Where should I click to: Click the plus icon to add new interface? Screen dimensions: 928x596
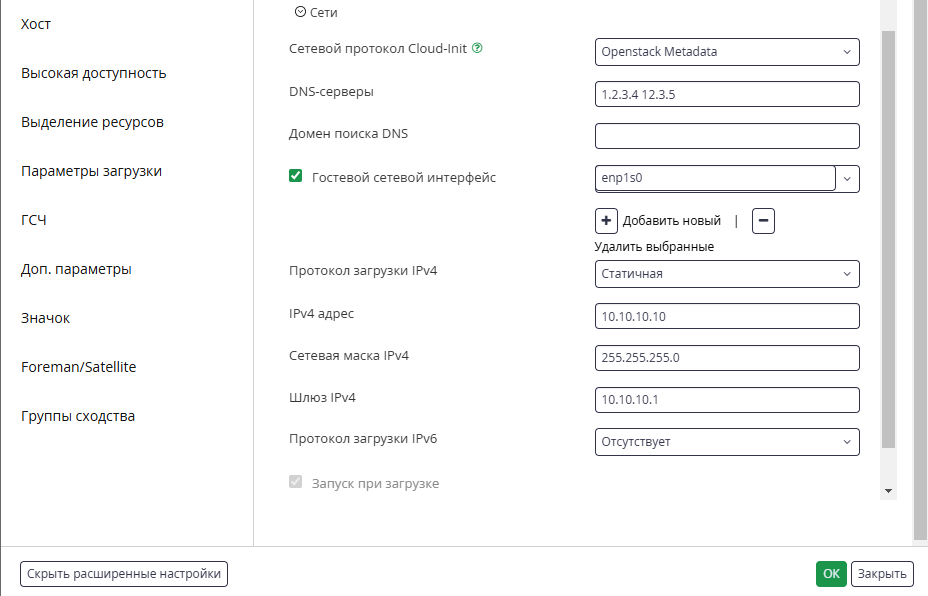coord(606,221)
